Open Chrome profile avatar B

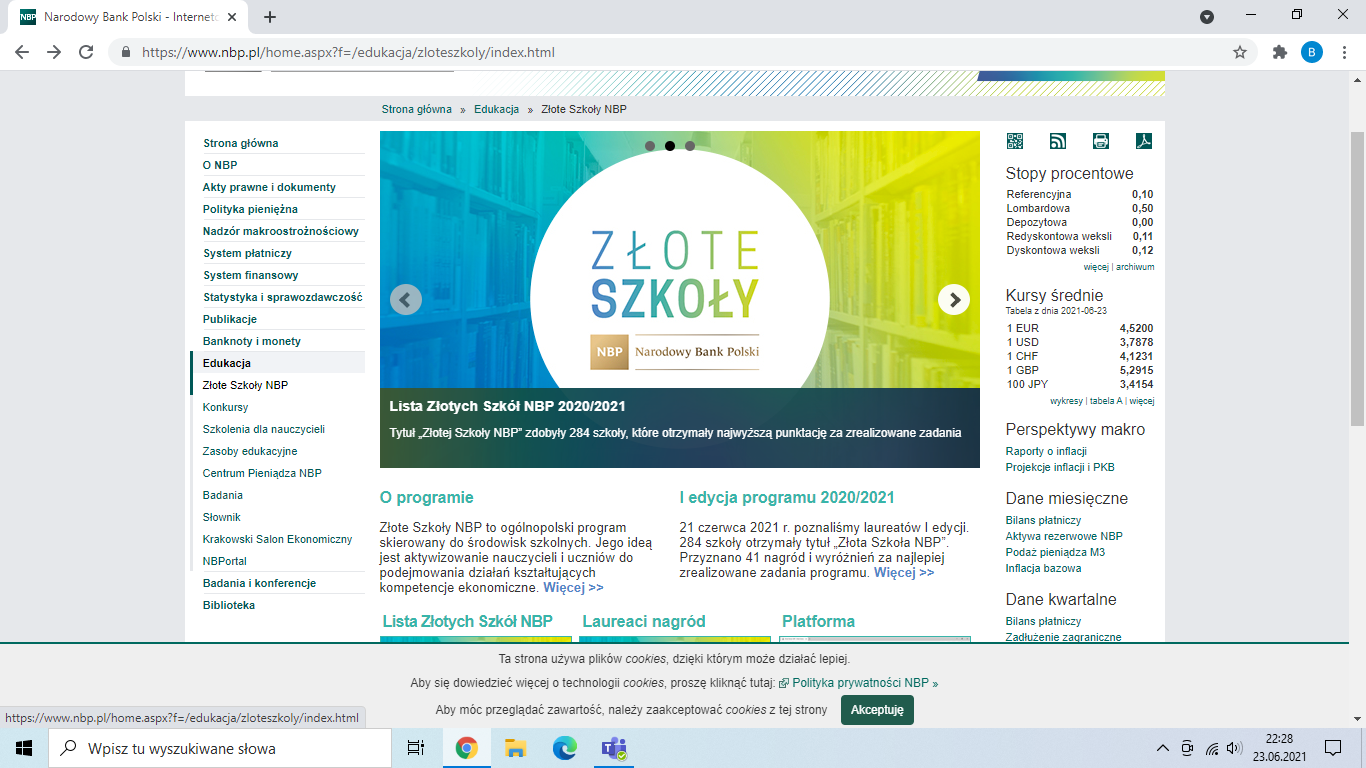click(1312, 52)
